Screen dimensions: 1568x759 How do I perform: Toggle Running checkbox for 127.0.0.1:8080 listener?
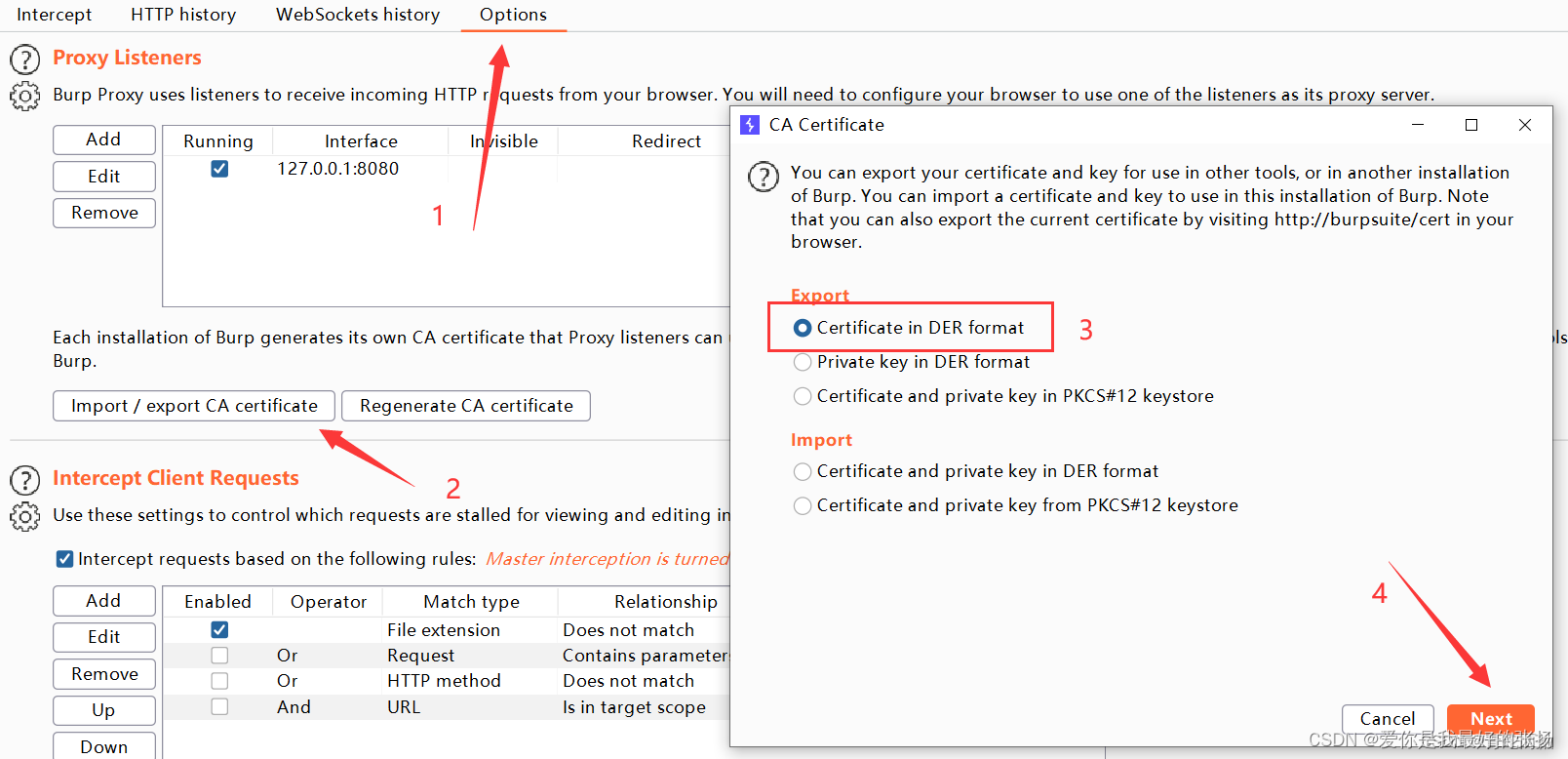click(x=219, y=169)
